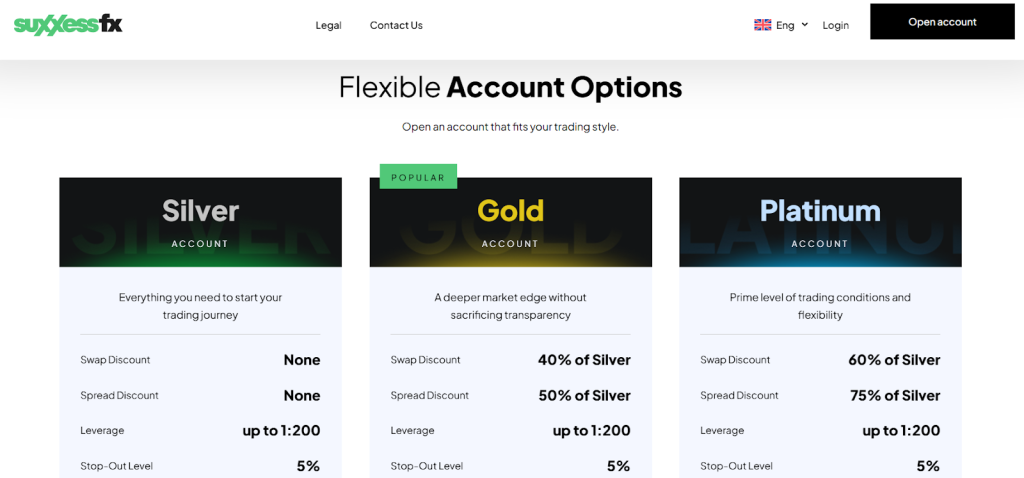Click the Platinum card description text
The width and height of the screenshot is (1024, 478).
[820, 306]
